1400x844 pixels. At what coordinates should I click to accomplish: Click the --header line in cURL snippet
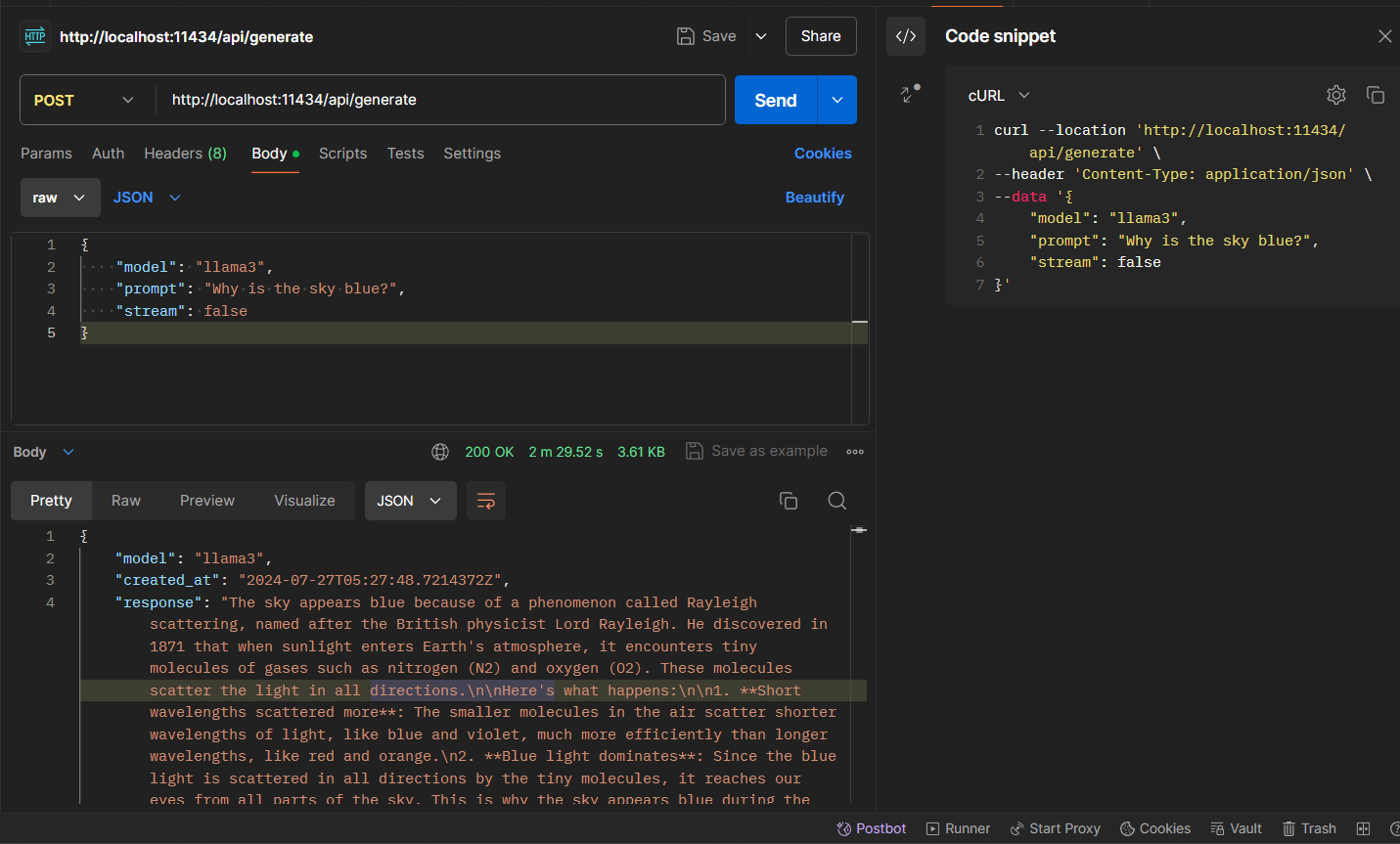tap(1183, 174)
